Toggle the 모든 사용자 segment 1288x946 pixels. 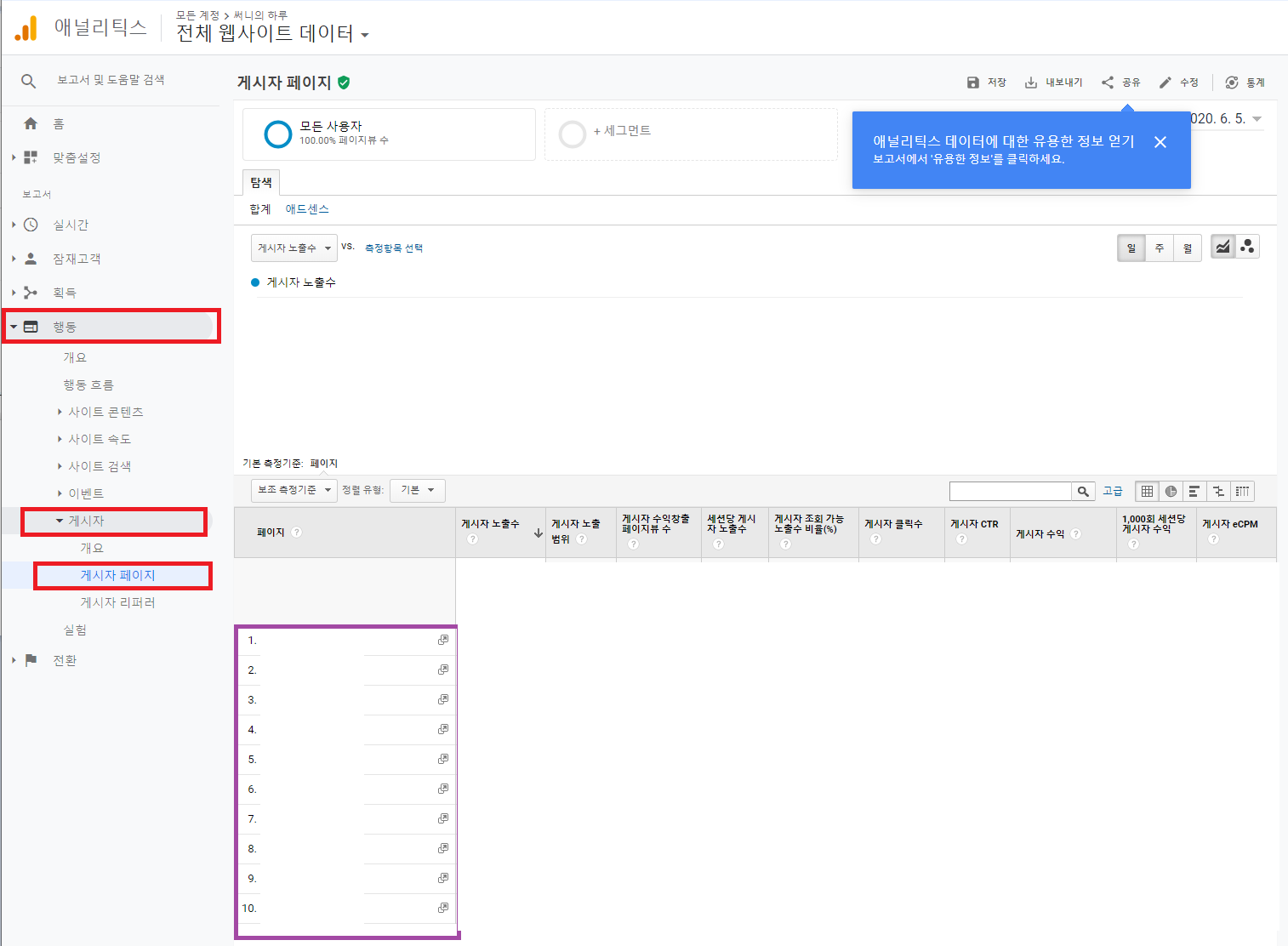389,134
